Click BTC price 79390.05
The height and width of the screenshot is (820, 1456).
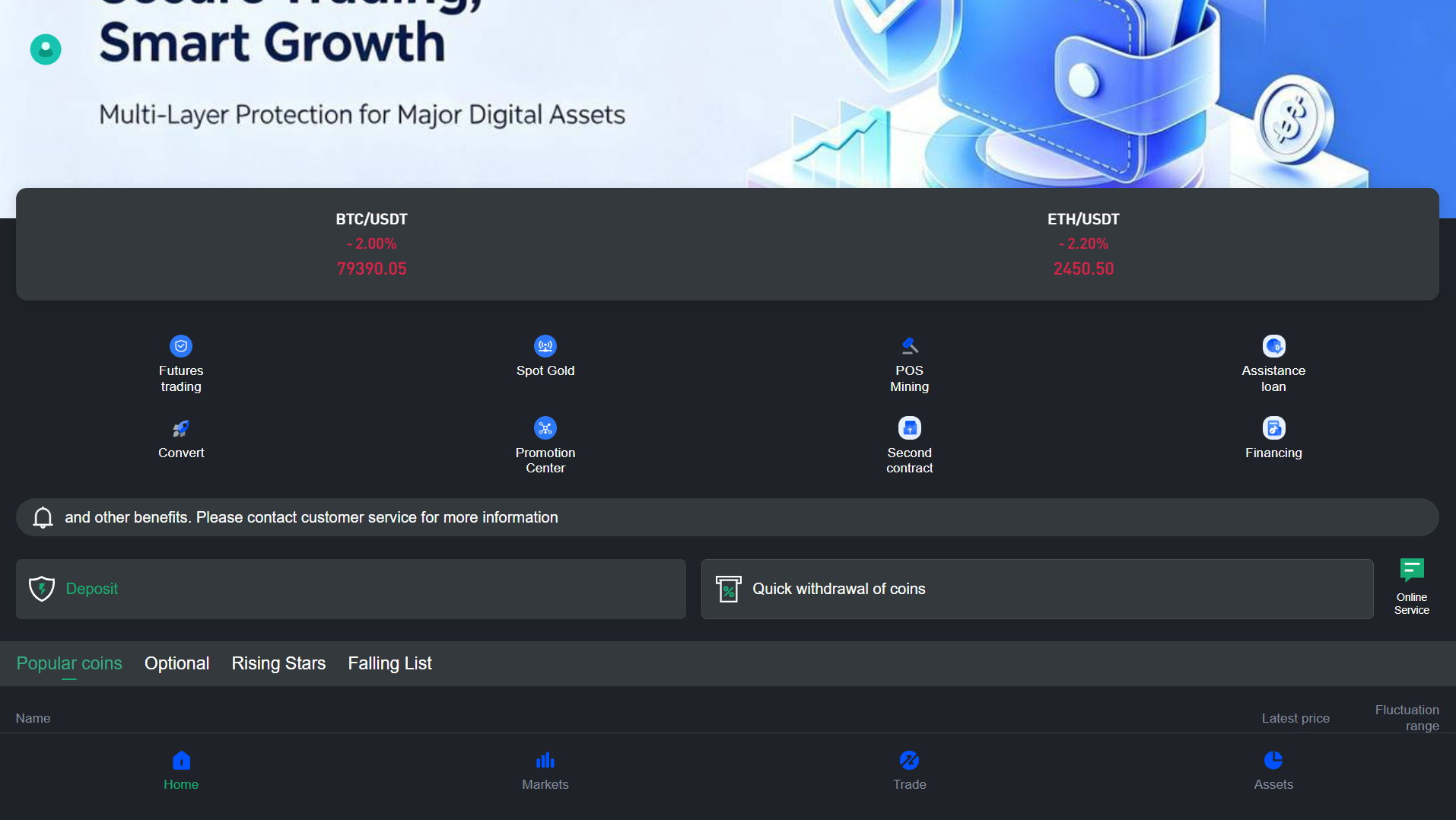[372, 269]
